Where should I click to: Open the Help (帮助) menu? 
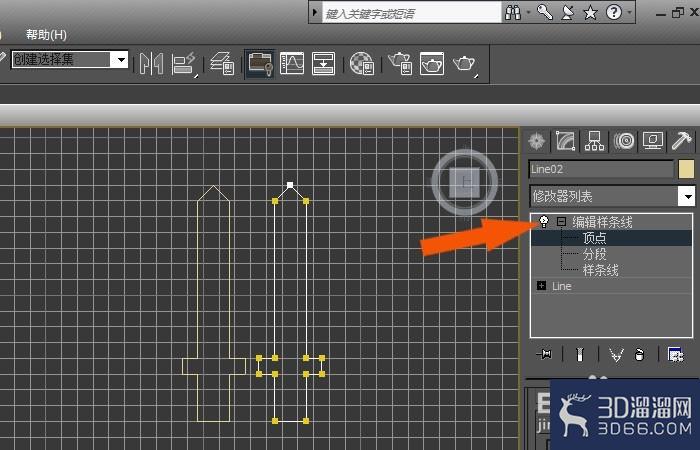click(46, 34)
